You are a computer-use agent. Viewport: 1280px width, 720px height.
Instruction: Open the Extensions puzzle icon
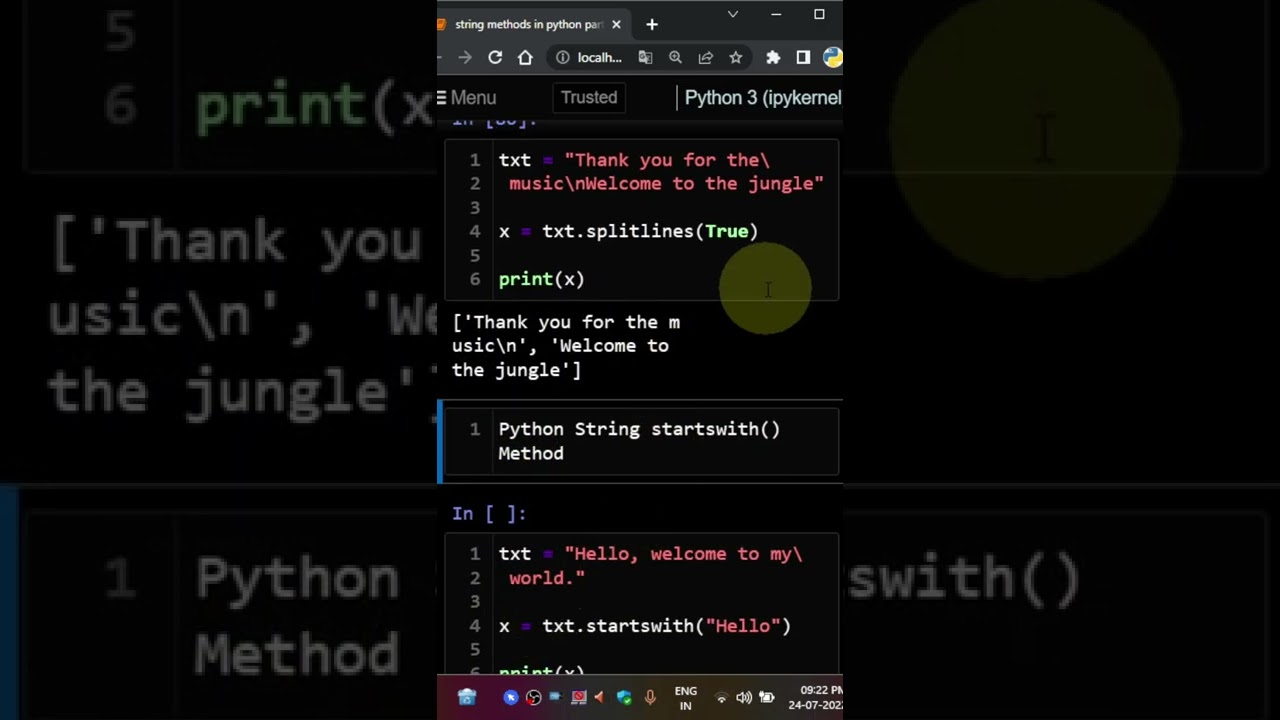(x=773, y=58)
